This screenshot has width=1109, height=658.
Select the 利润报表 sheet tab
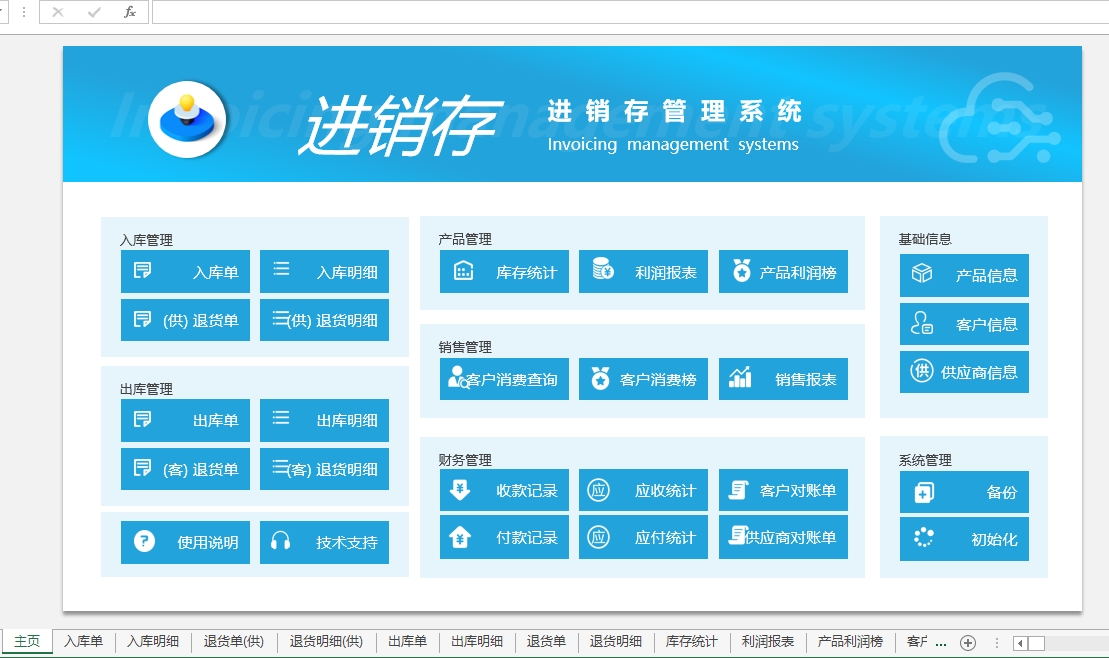(768, 642)
